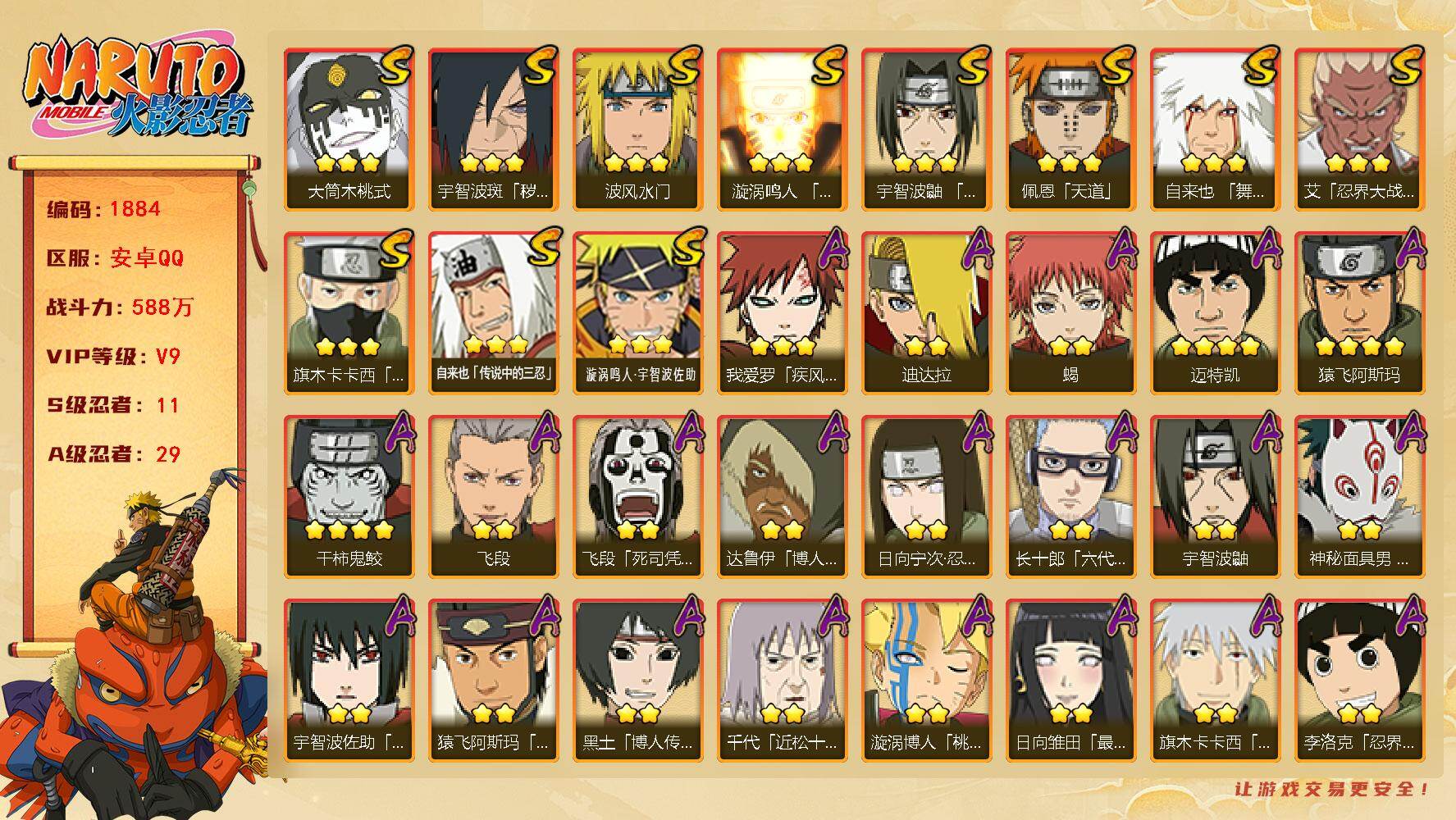Viewport: 1456px width, 820px height.
Task: Click the 神秘面具男 masked ninja card
Action: (x=1359, y=496)
